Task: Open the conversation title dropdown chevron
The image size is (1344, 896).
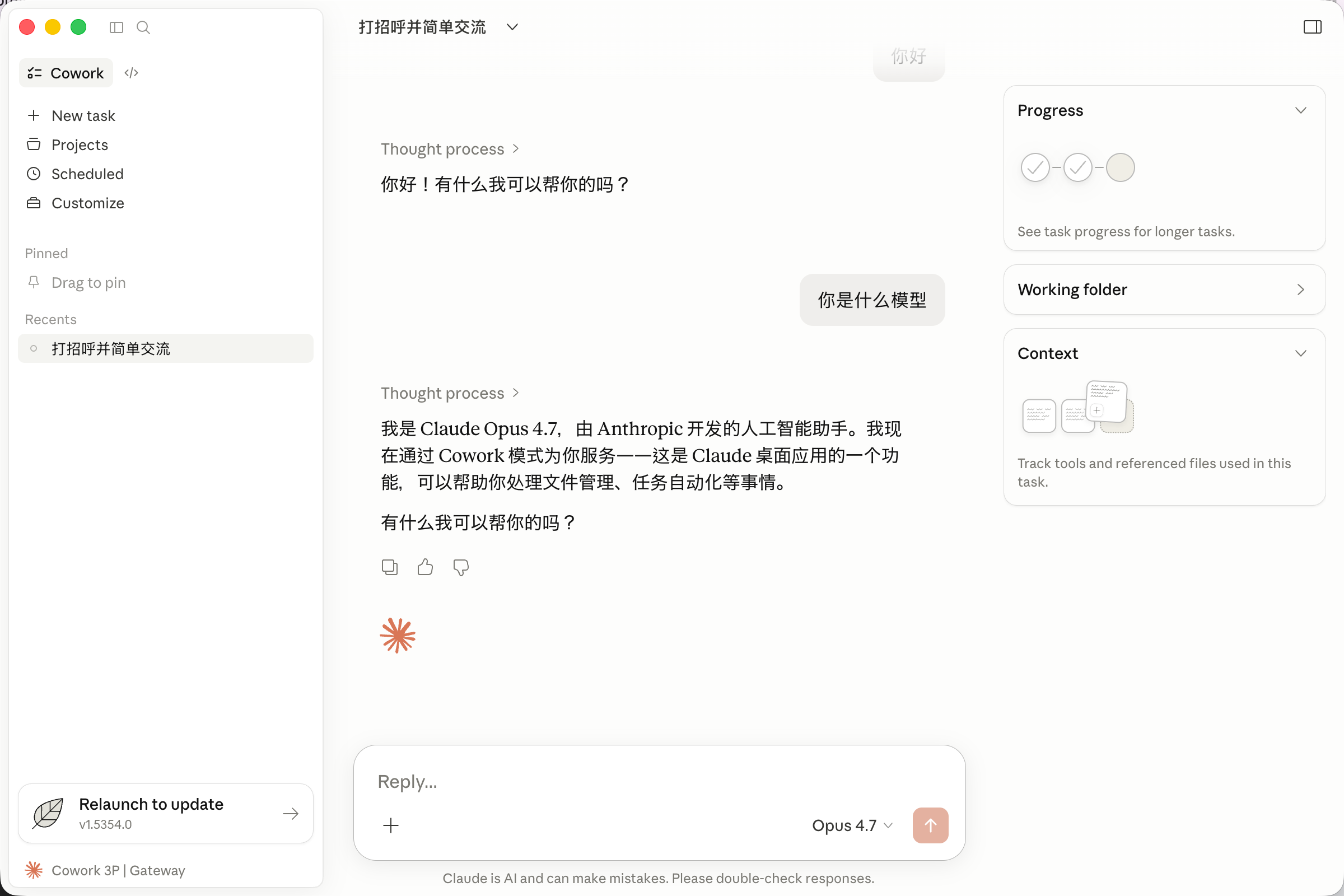Action: click(512, 27)
